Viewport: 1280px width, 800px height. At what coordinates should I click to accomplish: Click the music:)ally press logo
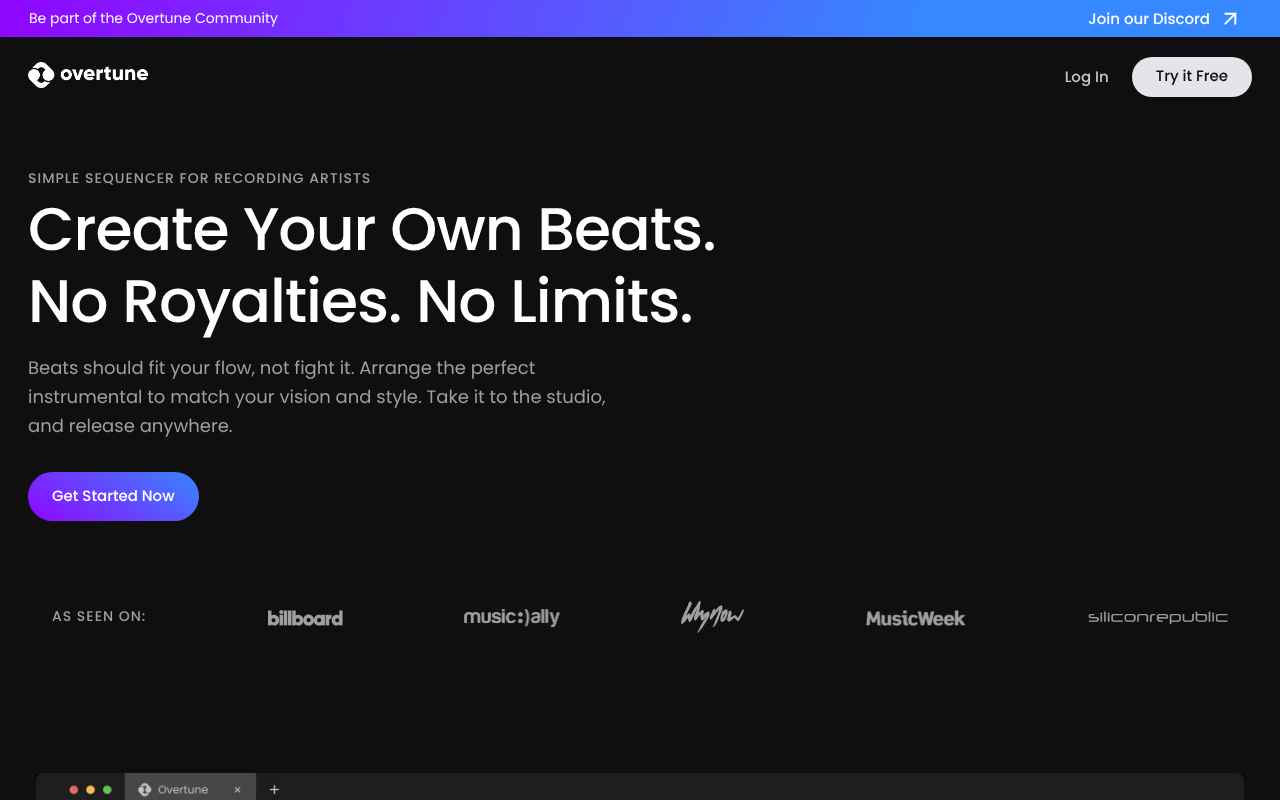[512, 617]
